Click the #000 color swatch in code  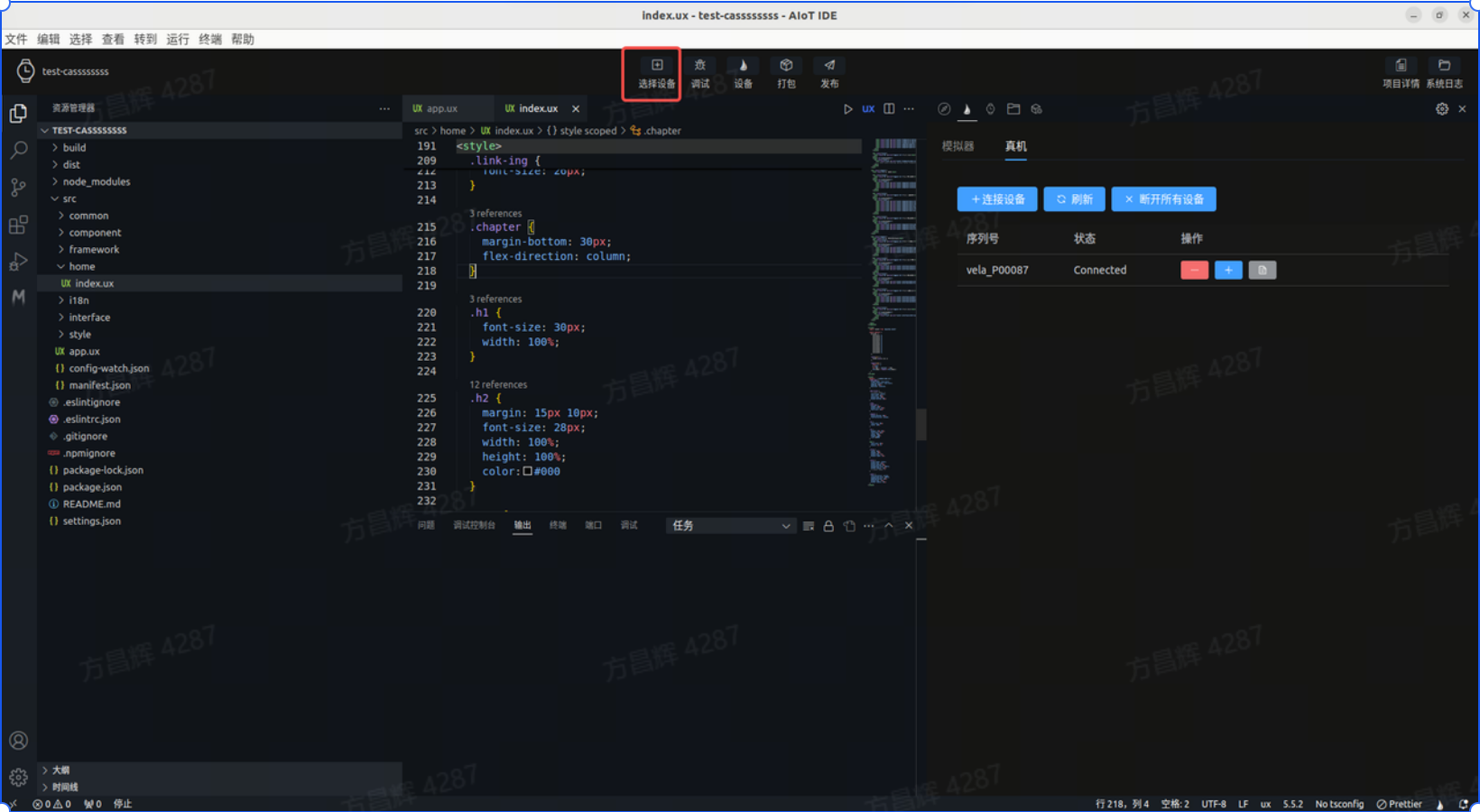point(528,471)
